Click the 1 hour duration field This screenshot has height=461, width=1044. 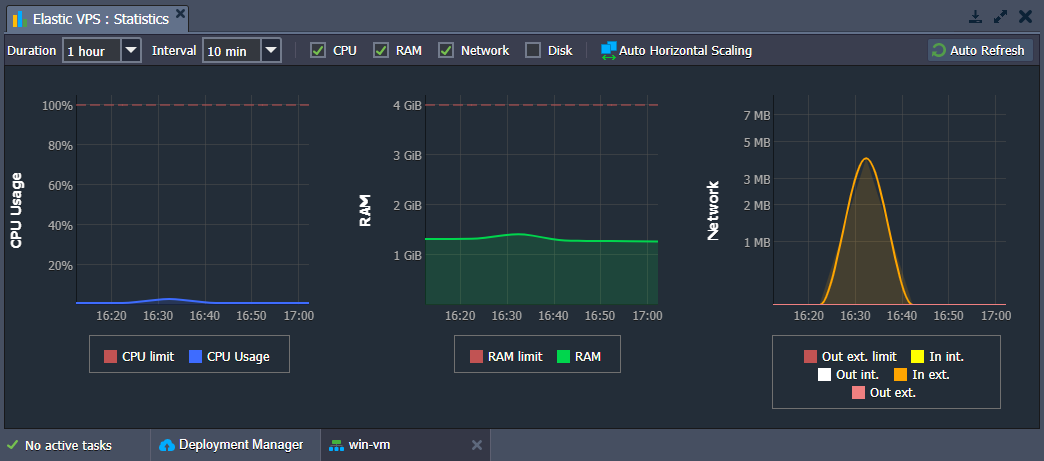[93, 51]
